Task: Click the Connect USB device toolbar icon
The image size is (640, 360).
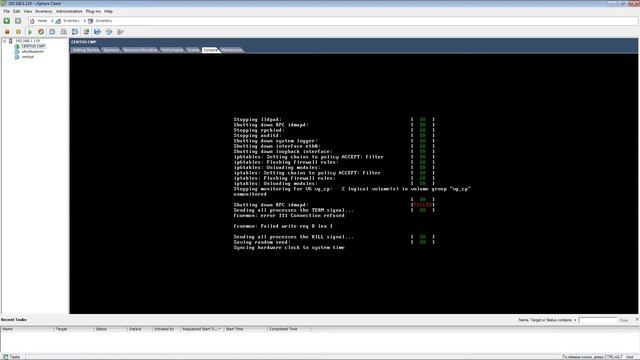Action: pyautogui.click(x=120, y=32)
